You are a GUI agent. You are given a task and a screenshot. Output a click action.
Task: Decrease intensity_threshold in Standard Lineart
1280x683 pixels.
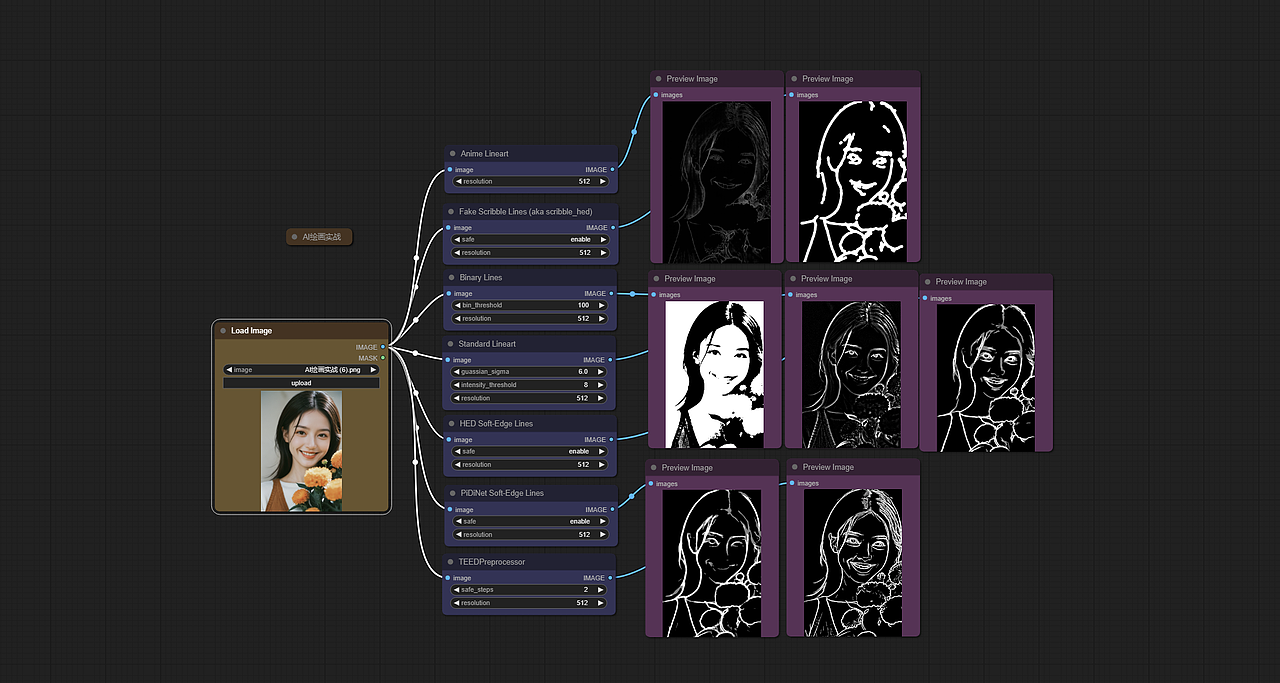tap(458, 385)
